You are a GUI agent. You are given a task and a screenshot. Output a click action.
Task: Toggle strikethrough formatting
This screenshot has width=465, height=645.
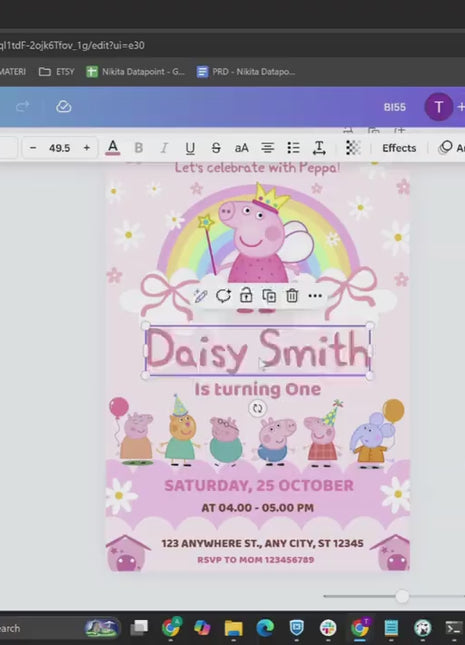point(216,148)
